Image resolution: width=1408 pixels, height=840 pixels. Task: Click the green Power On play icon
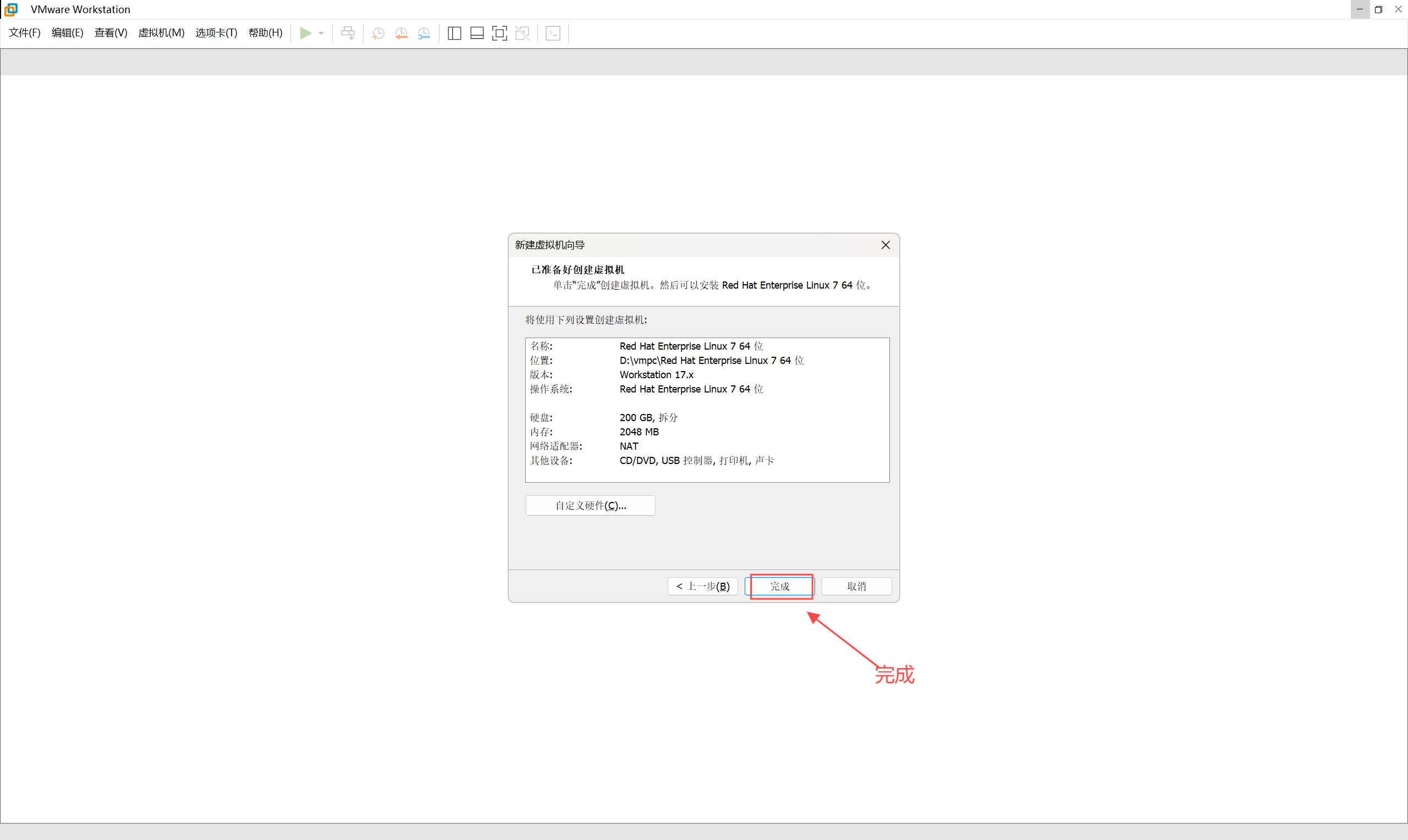305,34
